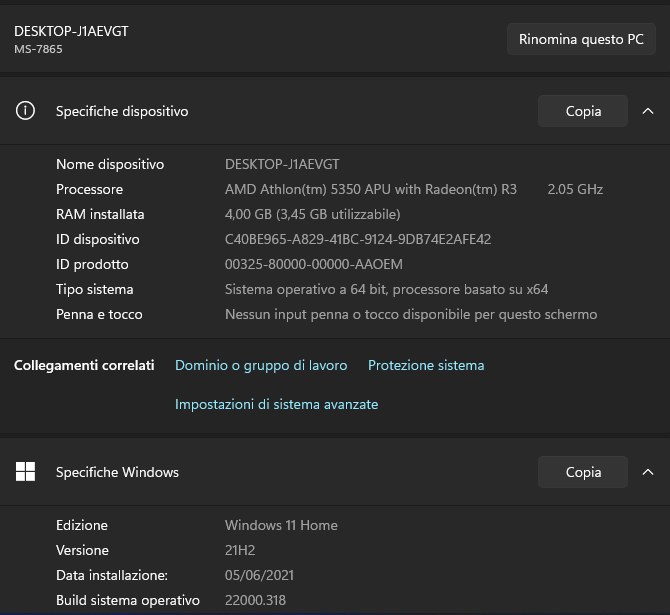670x615 pixels.
Task: Select Windows 11 Home value
Action: tap(281, 525)
